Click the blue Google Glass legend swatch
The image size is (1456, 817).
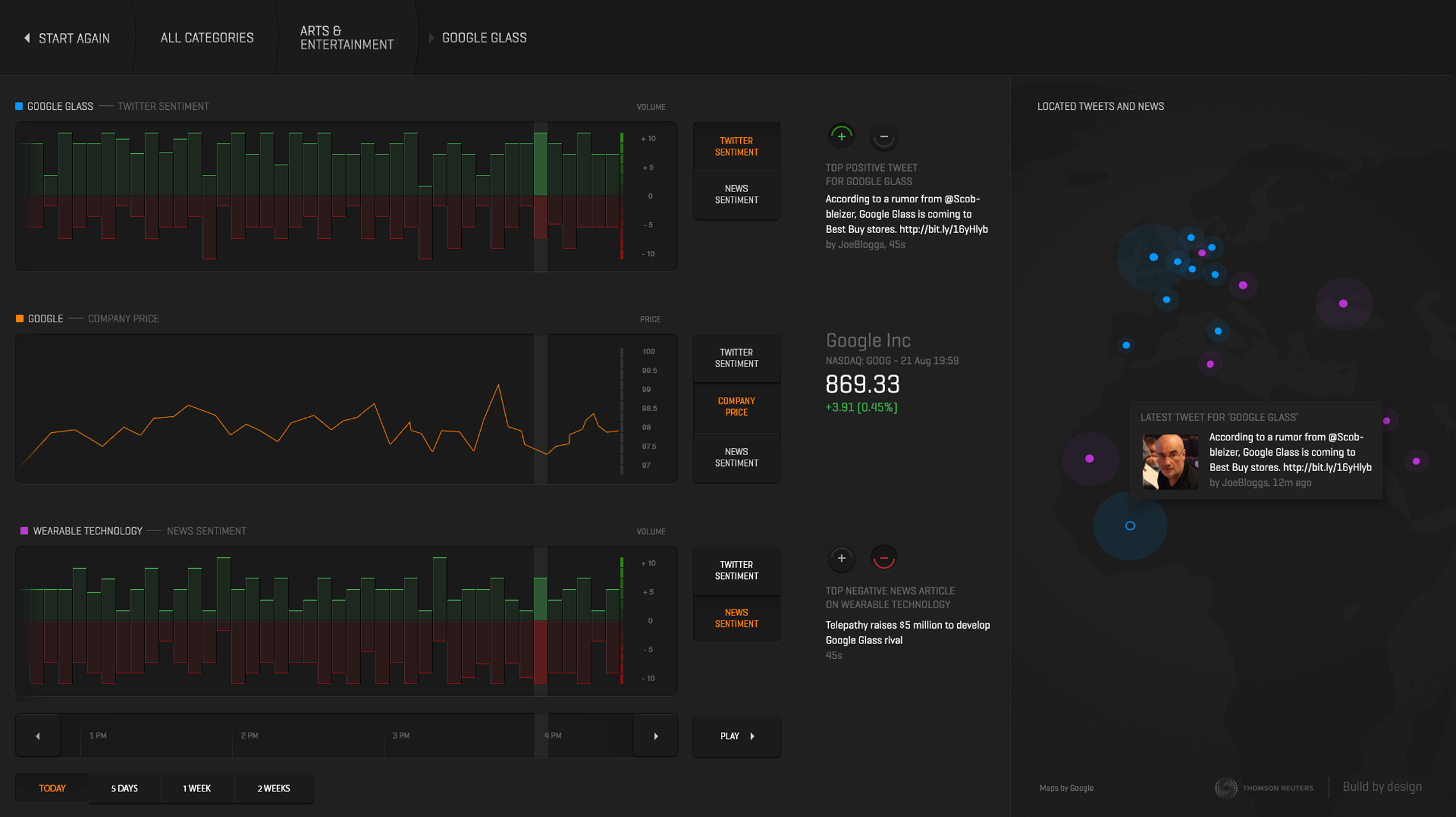click(x=19, y=106)
